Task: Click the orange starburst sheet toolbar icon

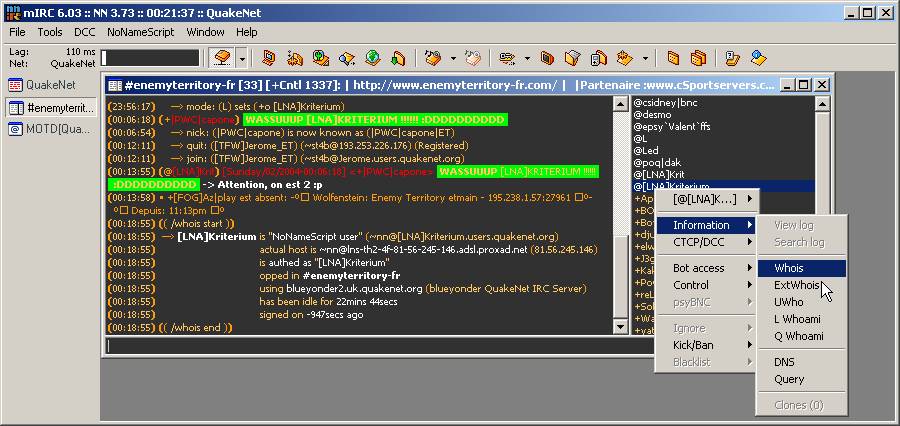Action: 624,58
